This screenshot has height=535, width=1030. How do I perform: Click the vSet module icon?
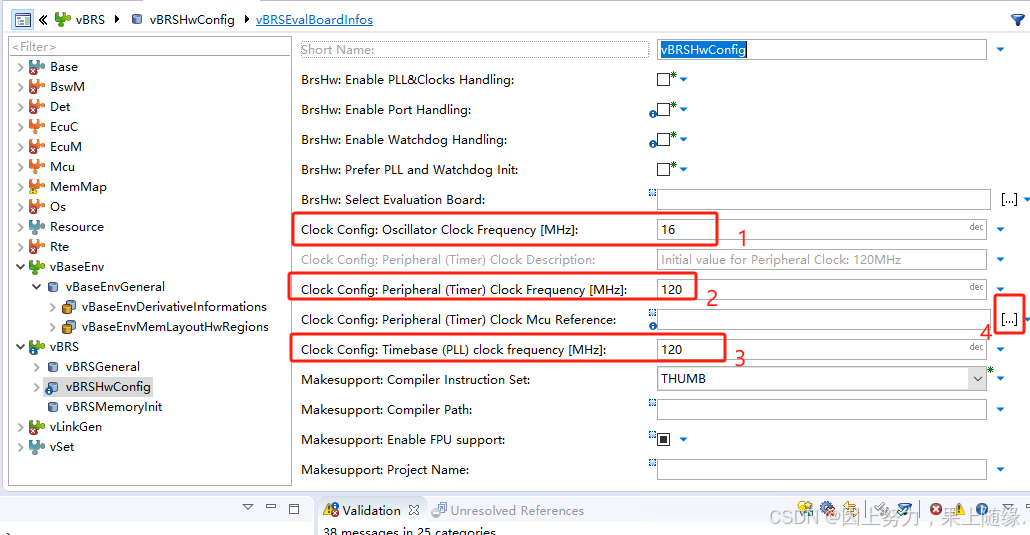[37, 447]
